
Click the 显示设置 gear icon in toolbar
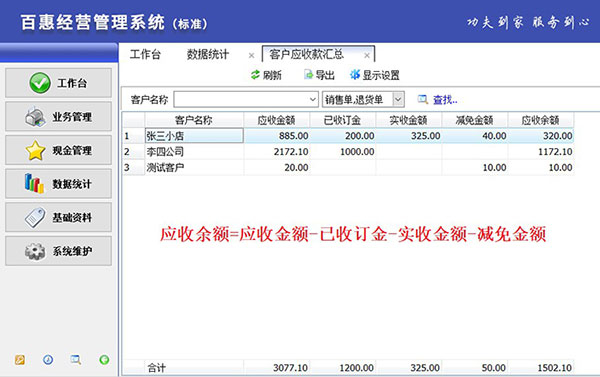click(x=355, y=75)
